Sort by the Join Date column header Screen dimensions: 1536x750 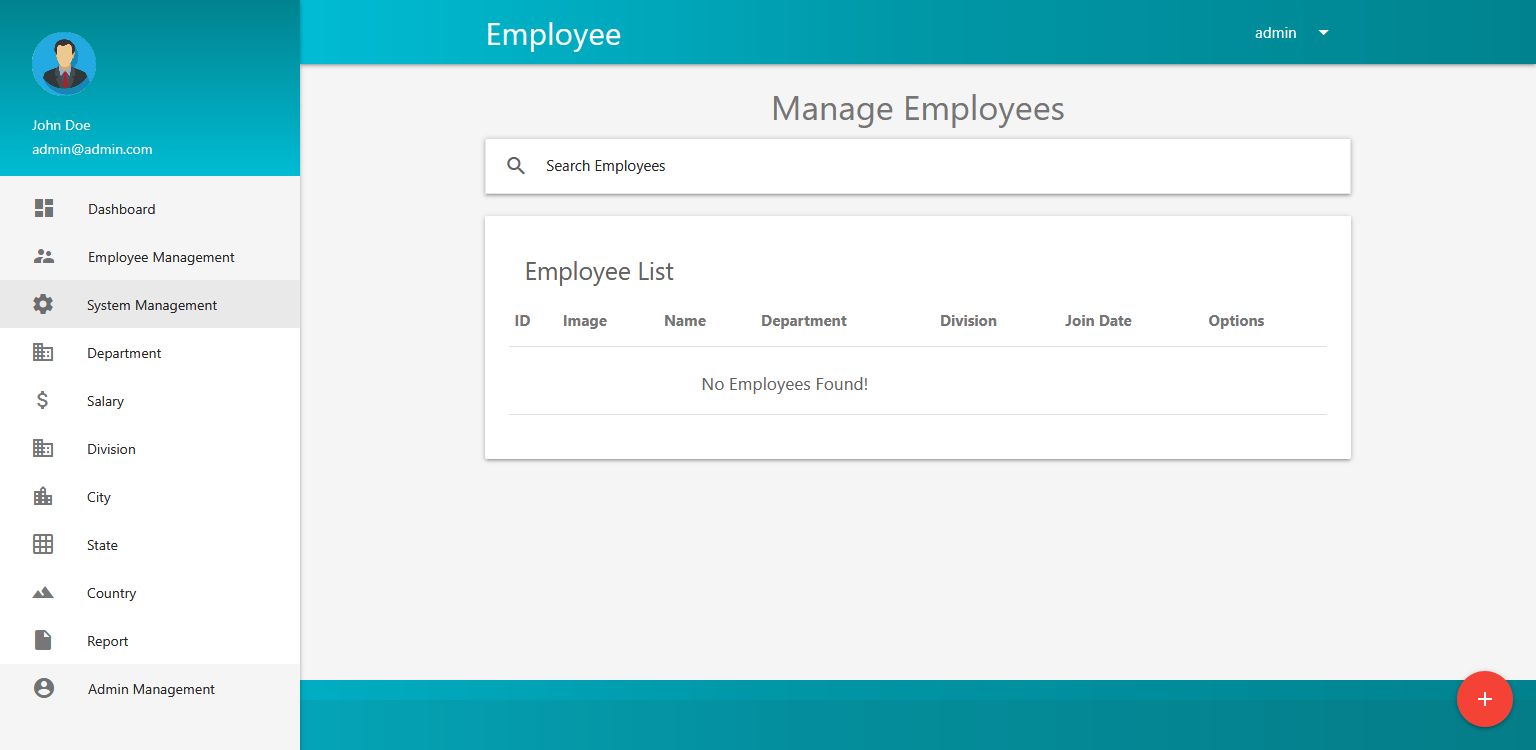[1098, 321]
